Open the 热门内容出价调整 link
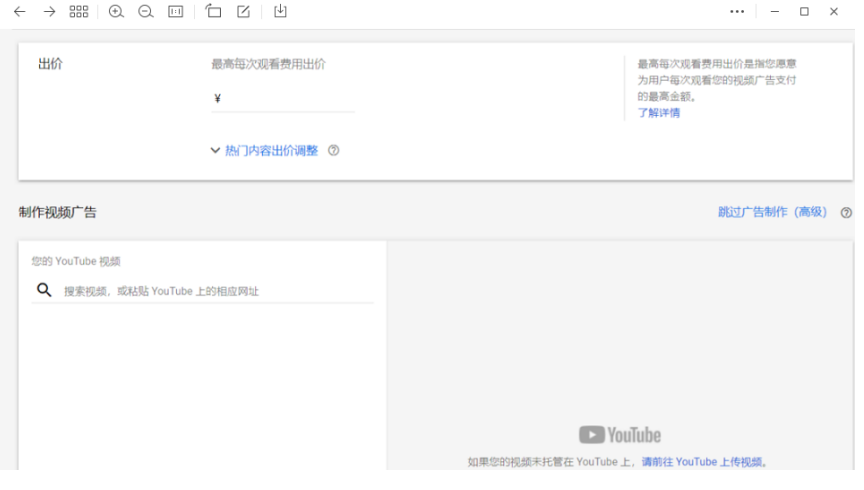Viewport: 864px width, 490px height. [x=272, y=150]
